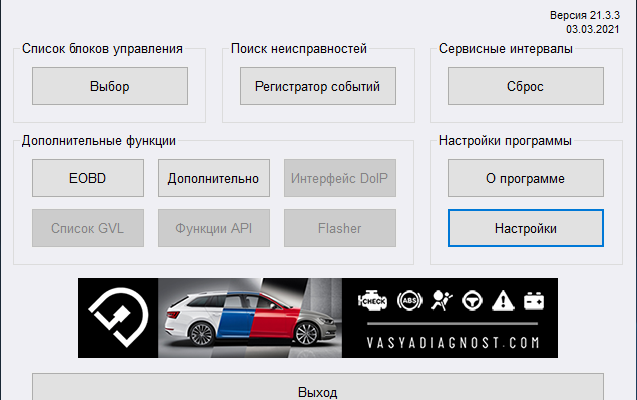Screen dimensions: 637x400
Task: Click the Поиск неисправностей group label
Action: pyautogui.click(x=299, y=49)
